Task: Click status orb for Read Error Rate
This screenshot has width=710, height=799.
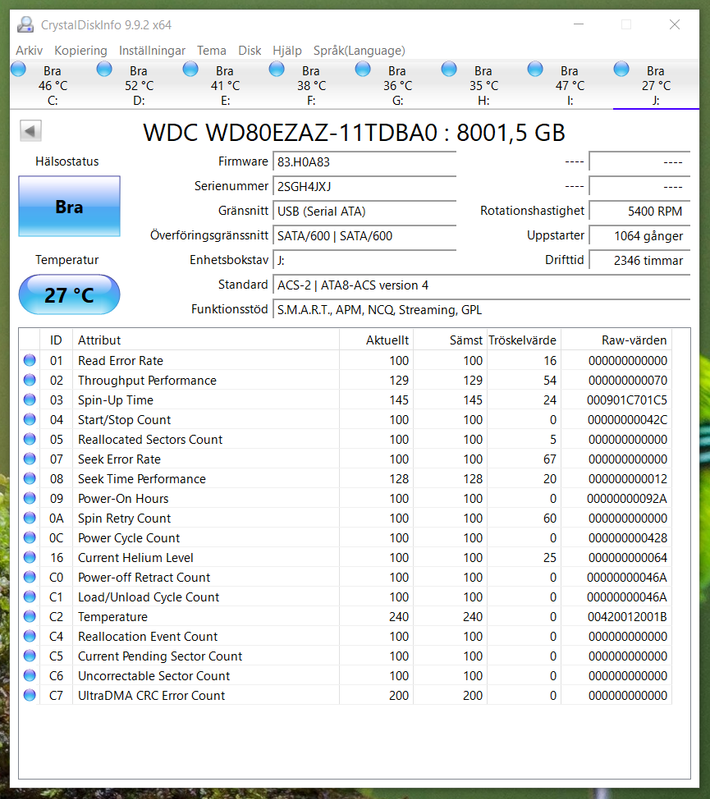Action: (30, 360)
